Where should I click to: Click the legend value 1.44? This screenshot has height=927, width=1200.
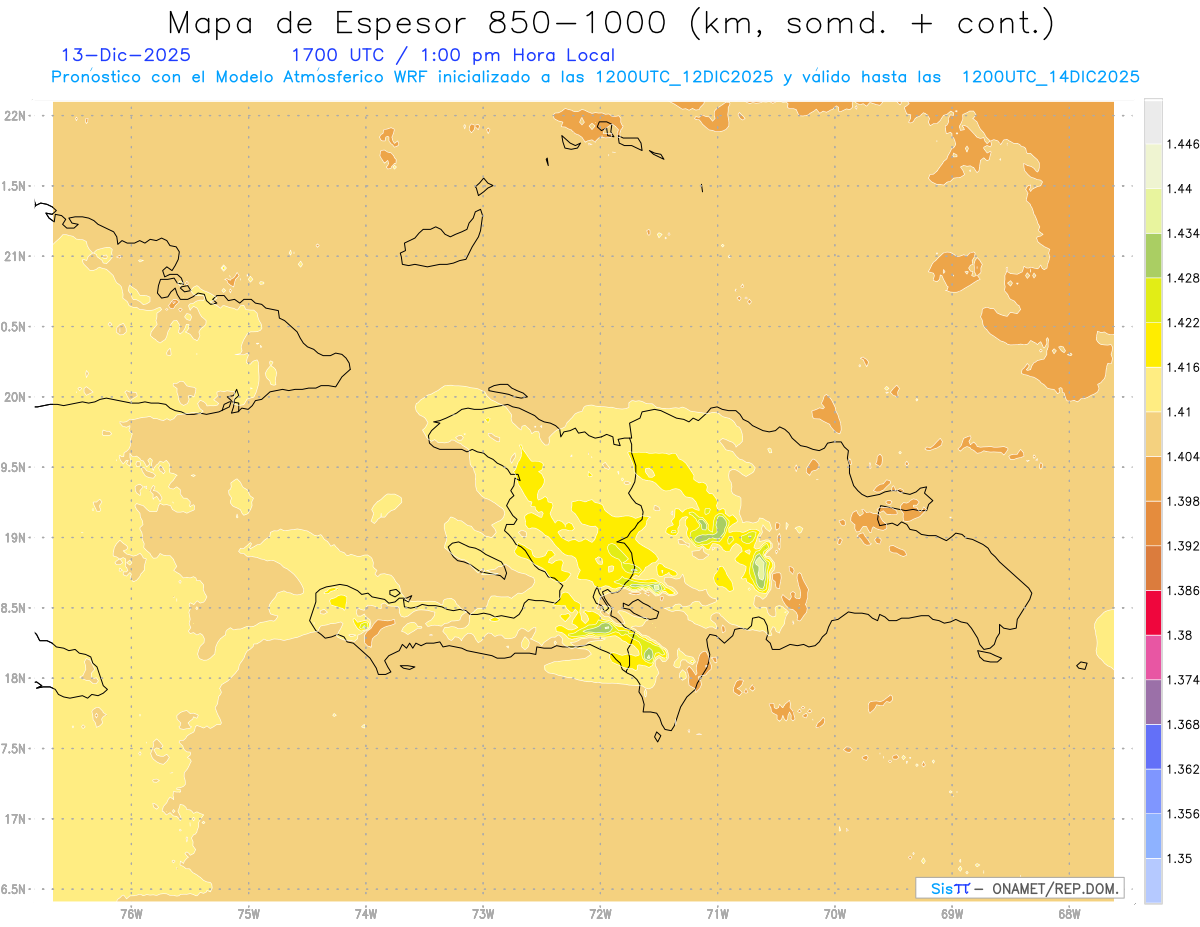[1179, 189]
